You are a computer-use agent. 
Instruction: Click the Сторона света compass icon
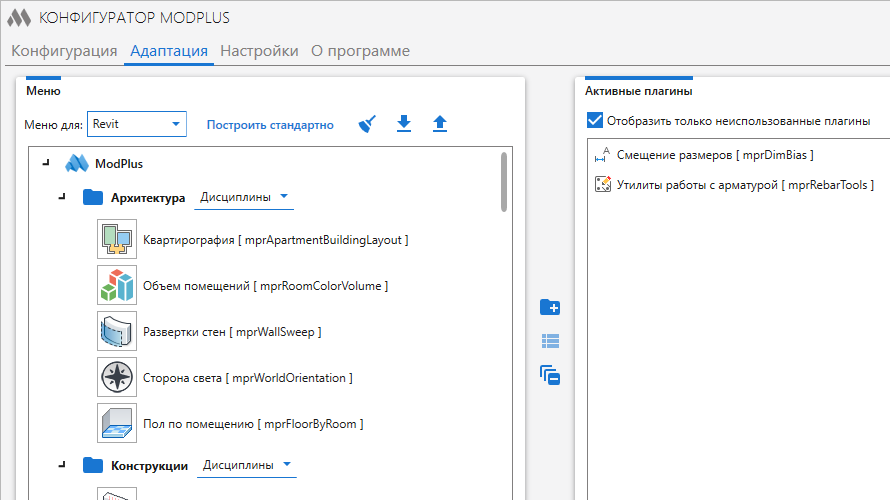click(x=117, y=377)
